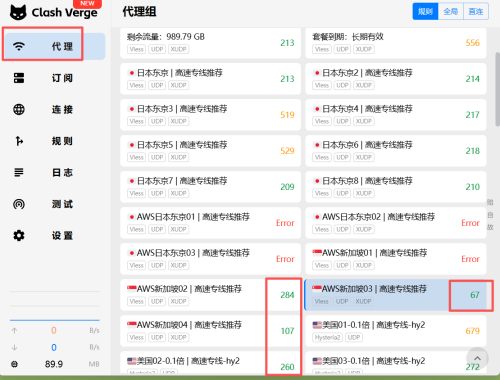Viewport: 500px width, 380px height.
Task: Click the 套餐到期 长期有效 card
Action: pyautogui.click(x=396, y=43)
